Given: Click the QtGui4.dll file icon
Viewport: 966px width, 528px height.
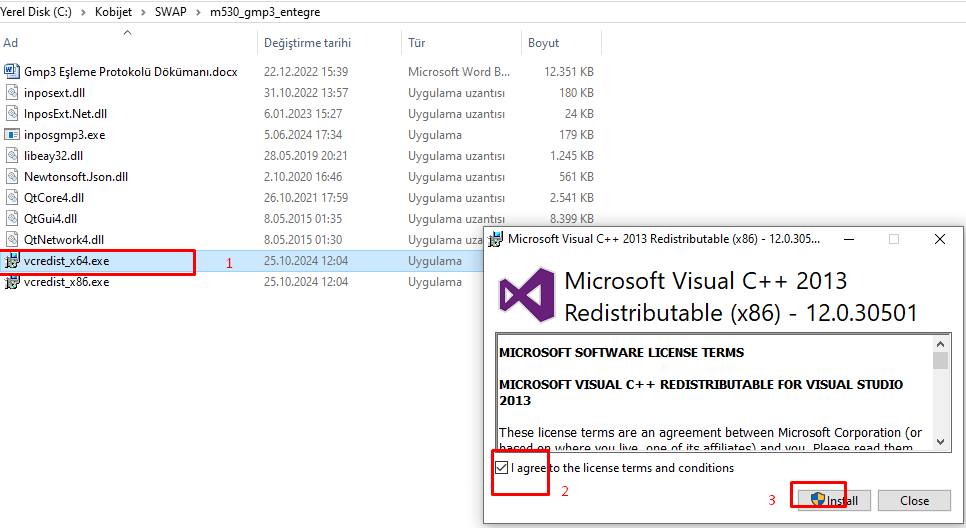Looking at the screenshot, I should (x=12, y=218).
